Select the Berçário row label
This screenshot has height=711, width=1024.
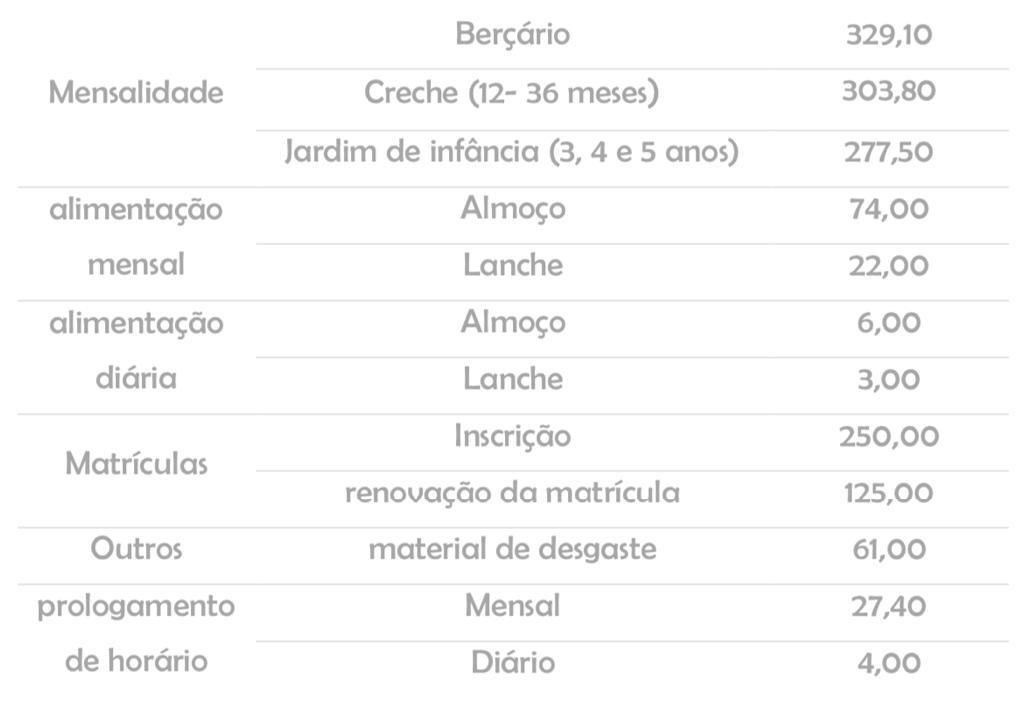pyautogui.click(x=512, y=34)
